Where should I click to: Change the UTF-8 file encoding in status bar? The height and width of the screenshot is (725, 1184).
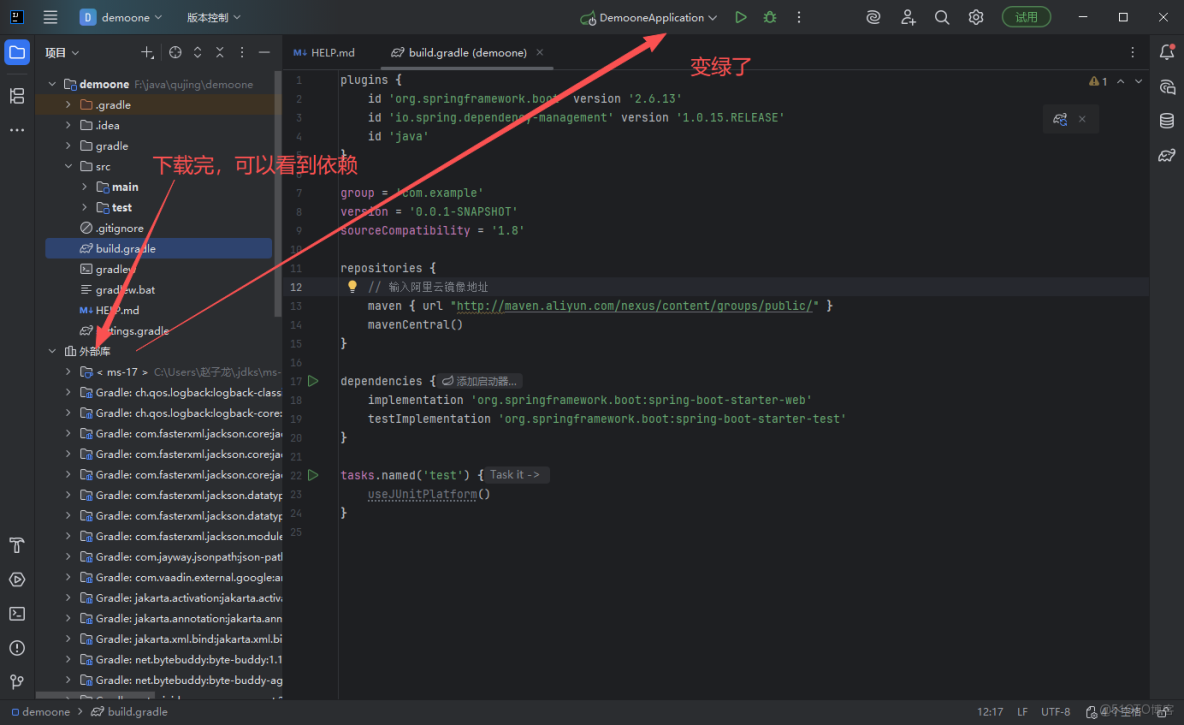[x=1055, y=711]
